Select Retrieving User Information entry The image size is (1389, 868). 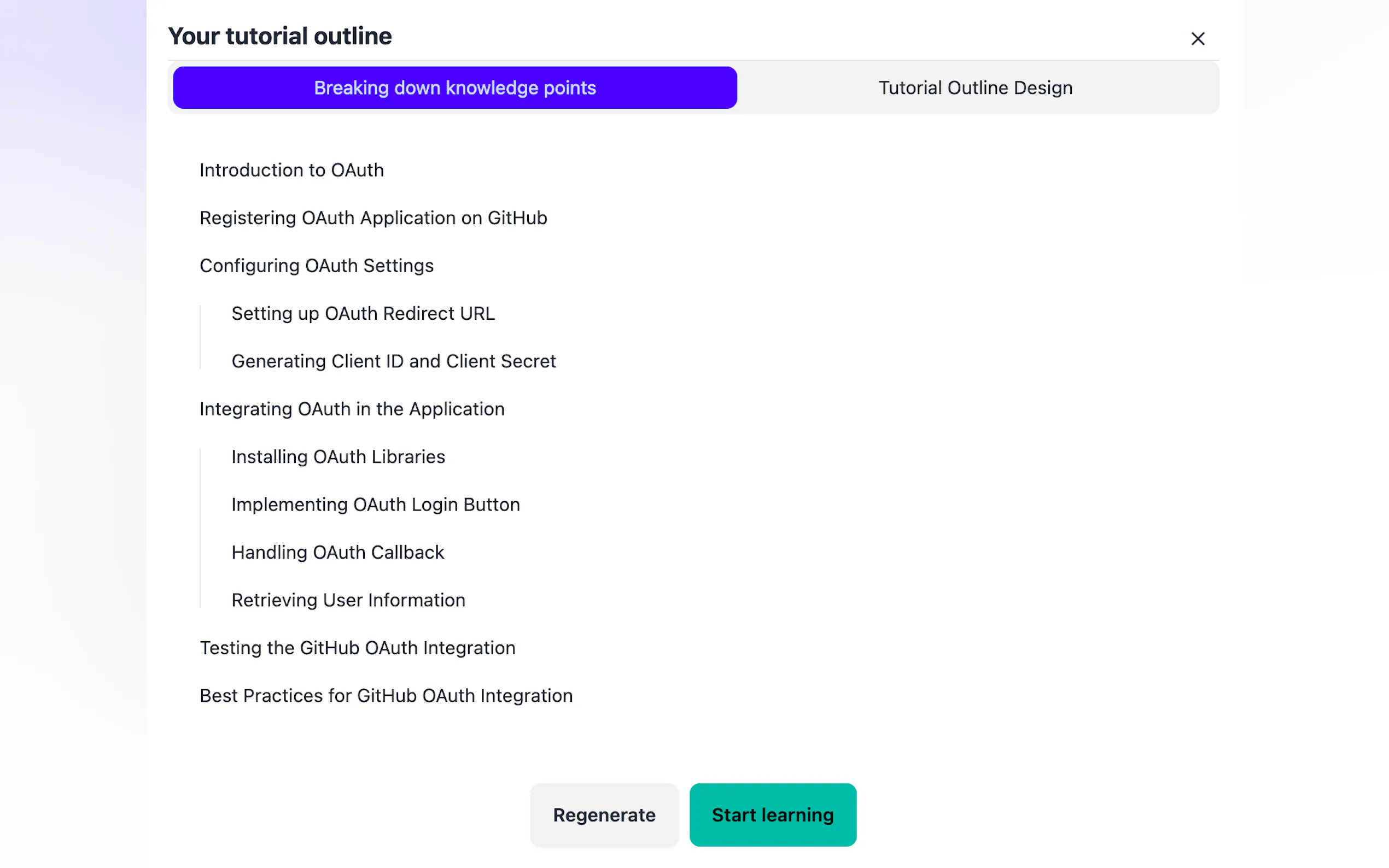tap(348, 600)
